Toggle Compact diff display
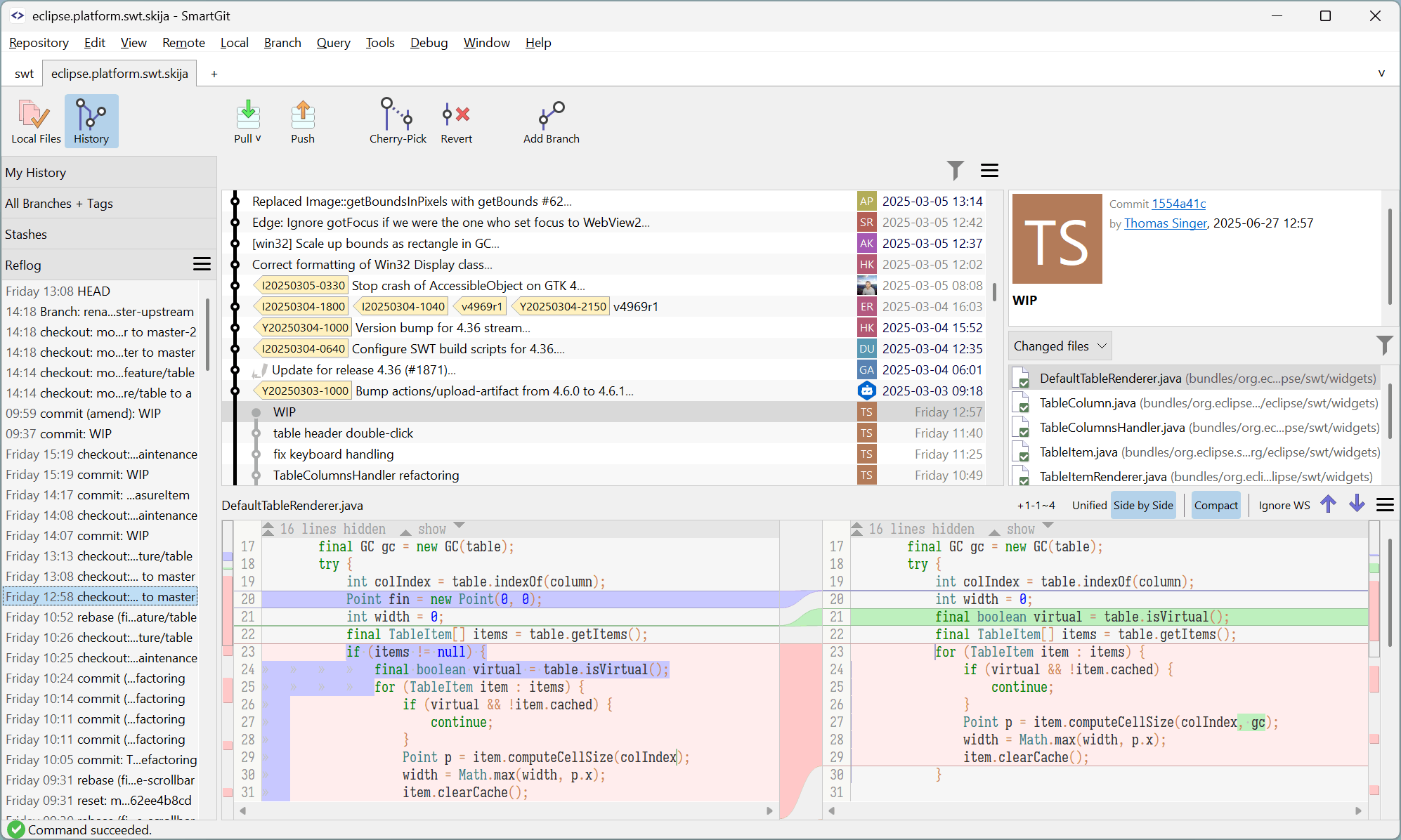 click(1216, 504)
